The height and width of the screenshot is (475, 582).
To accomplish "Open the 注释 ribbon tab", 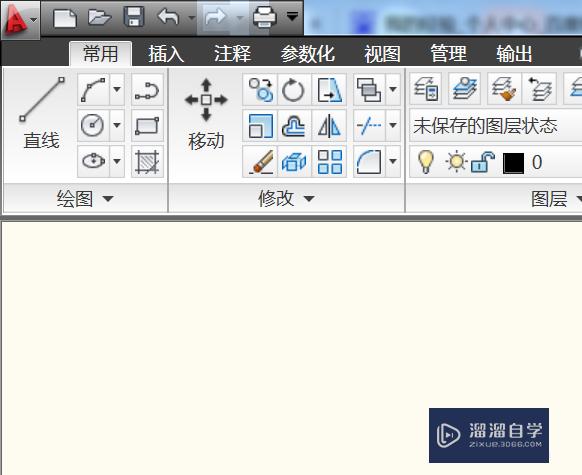I will tap(232, 54).
